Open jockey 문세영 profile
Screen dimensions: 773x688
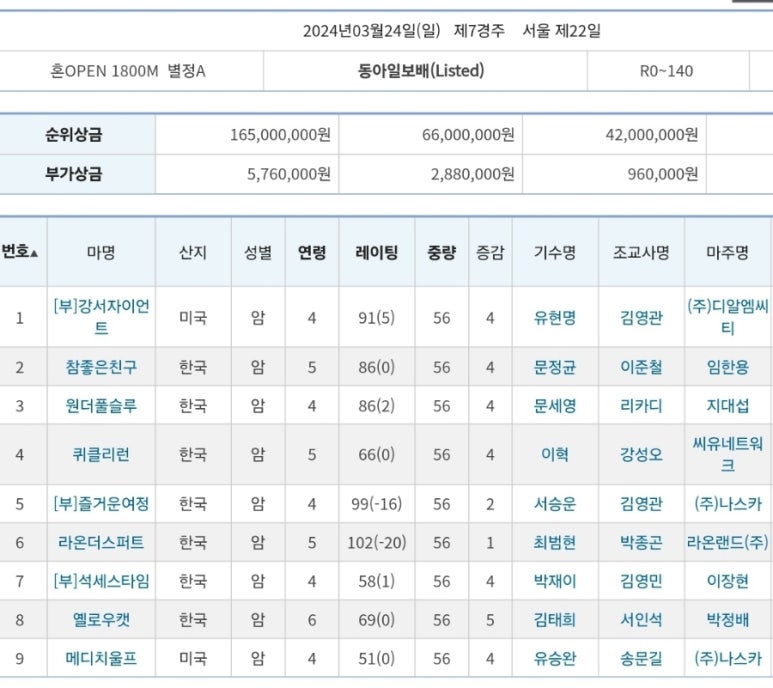tap(555, 406)
